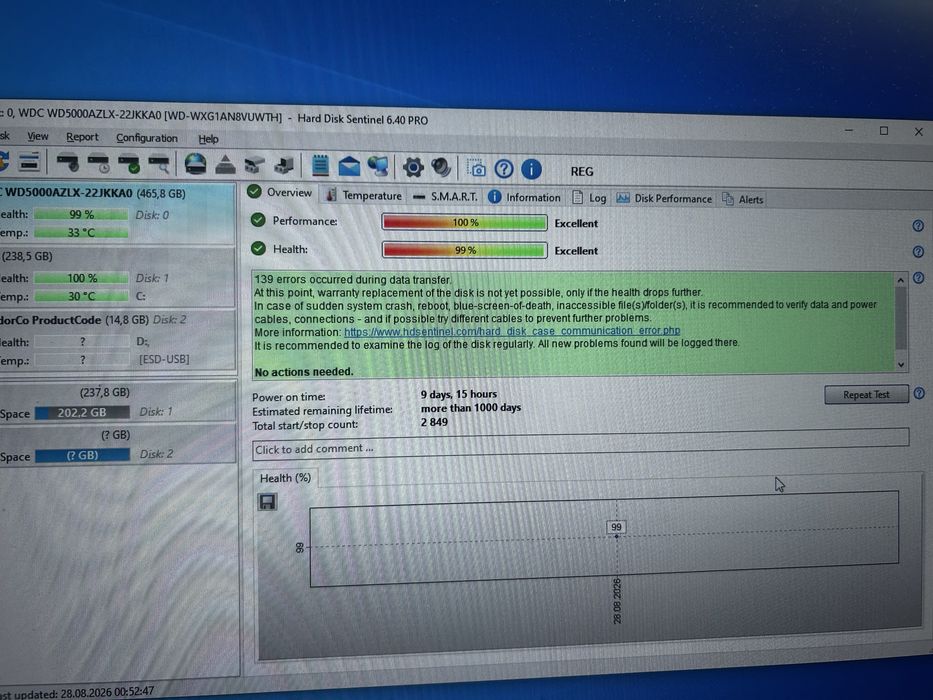This screenshot has height=700, width=933.
Task: Click the refresh disk info toolbar icon
Action: coord(3,161)
